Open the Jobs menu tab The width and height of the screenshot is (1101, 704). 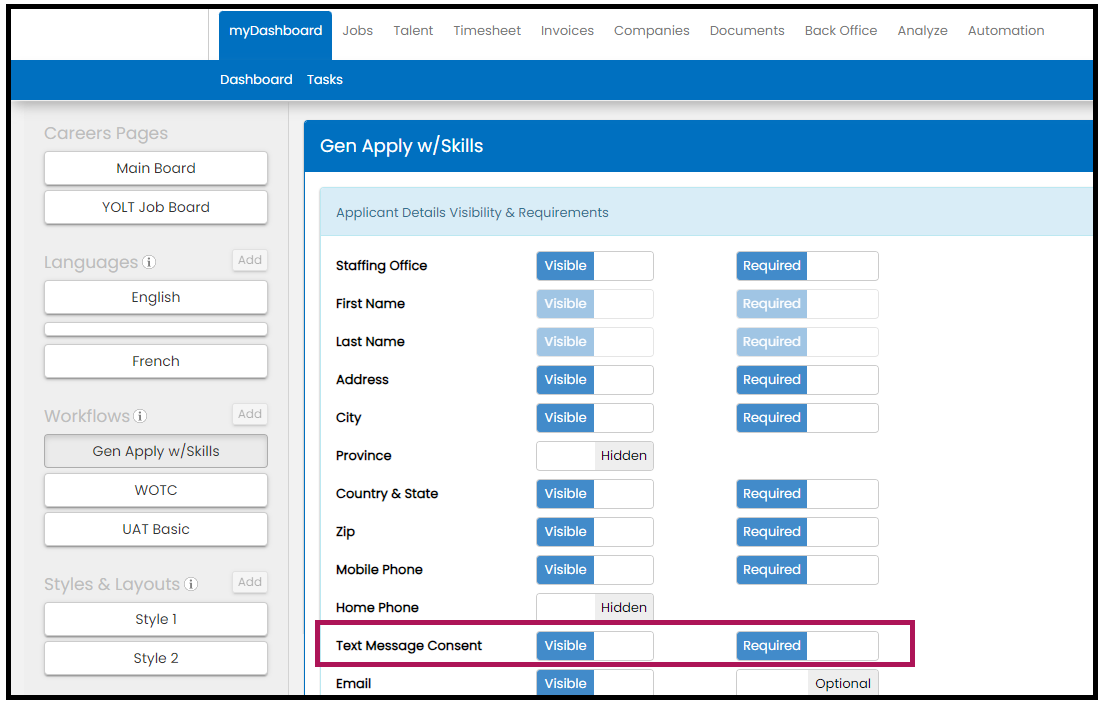[357, 31]
